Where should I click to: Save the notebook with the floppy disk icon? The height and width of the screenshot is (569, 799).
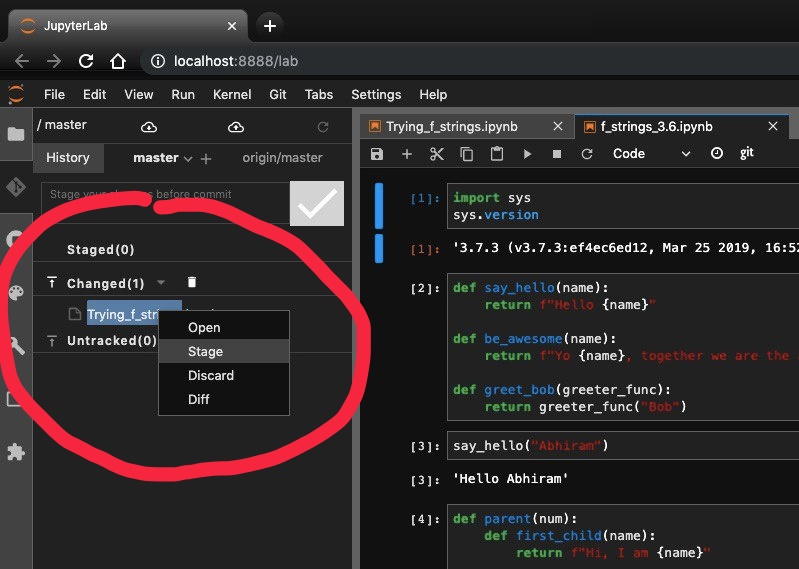coord(376,154)
